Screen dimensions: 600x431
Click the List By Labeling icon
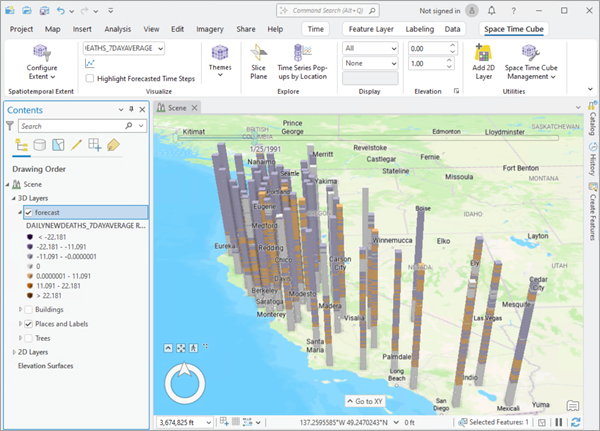113,146
